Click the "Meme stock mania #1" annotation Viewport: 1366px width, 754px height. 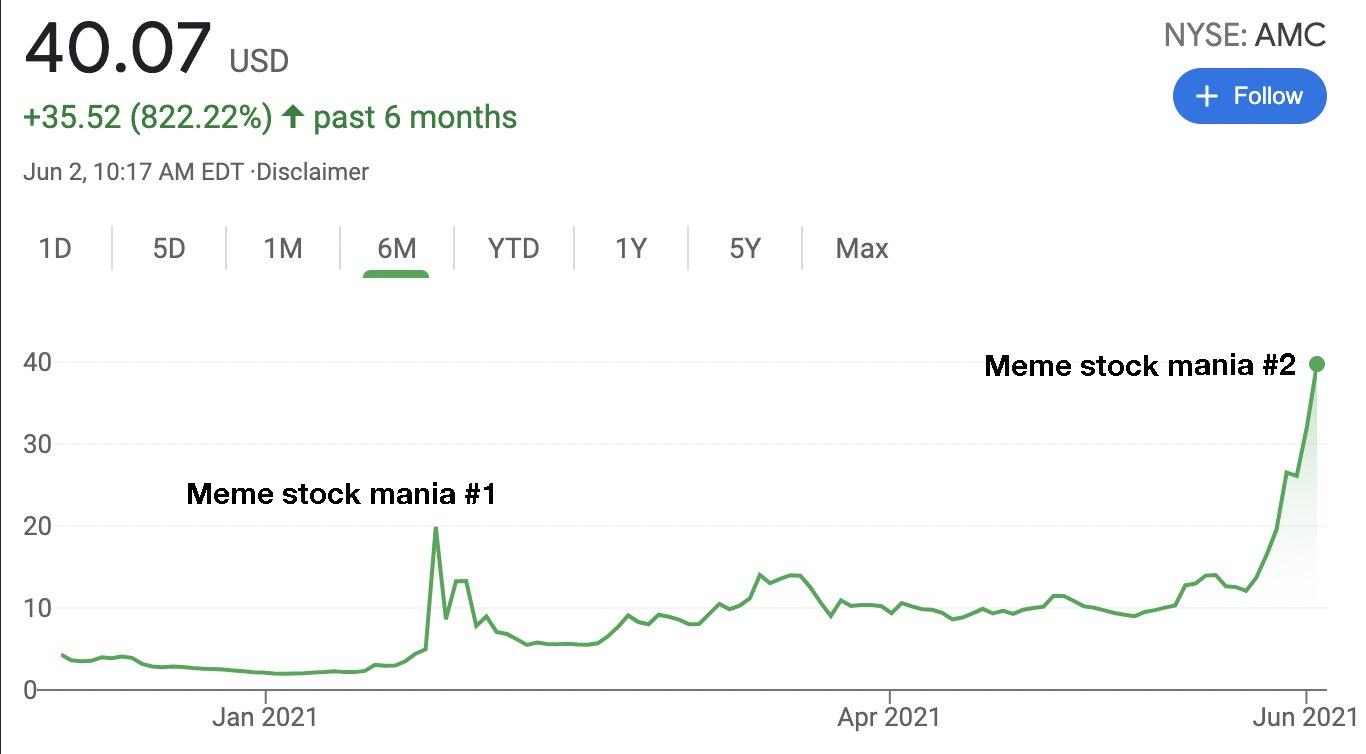[341, 494]
